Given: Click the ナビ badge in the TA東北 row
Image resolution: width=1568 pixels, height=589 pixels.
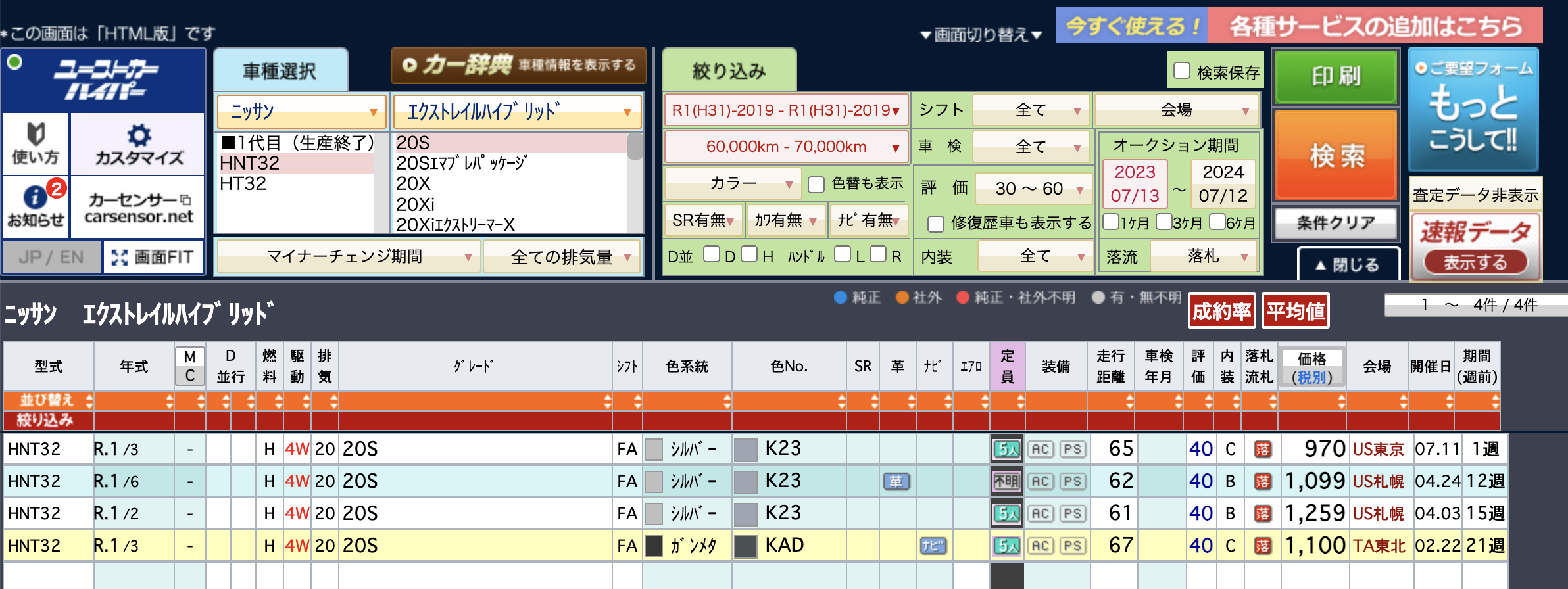Looking at the screenshot, I should pyautogui.click(x=933, y=546).
